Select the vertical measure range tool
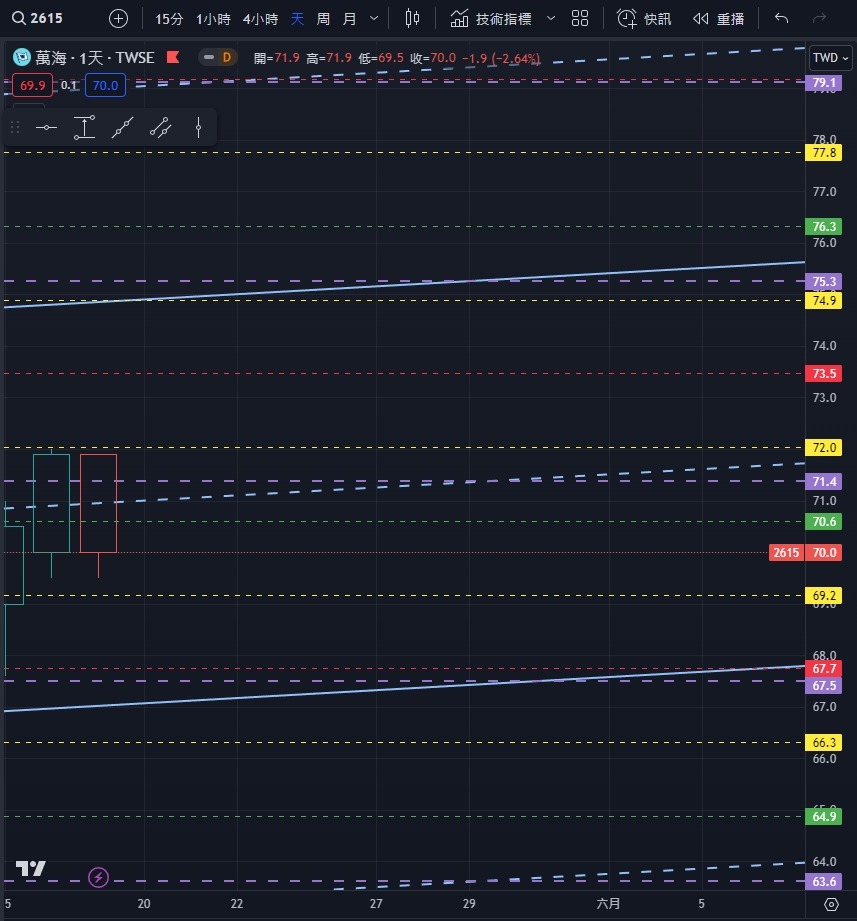This screenshot has height=921, width=857. pos(84,127)
